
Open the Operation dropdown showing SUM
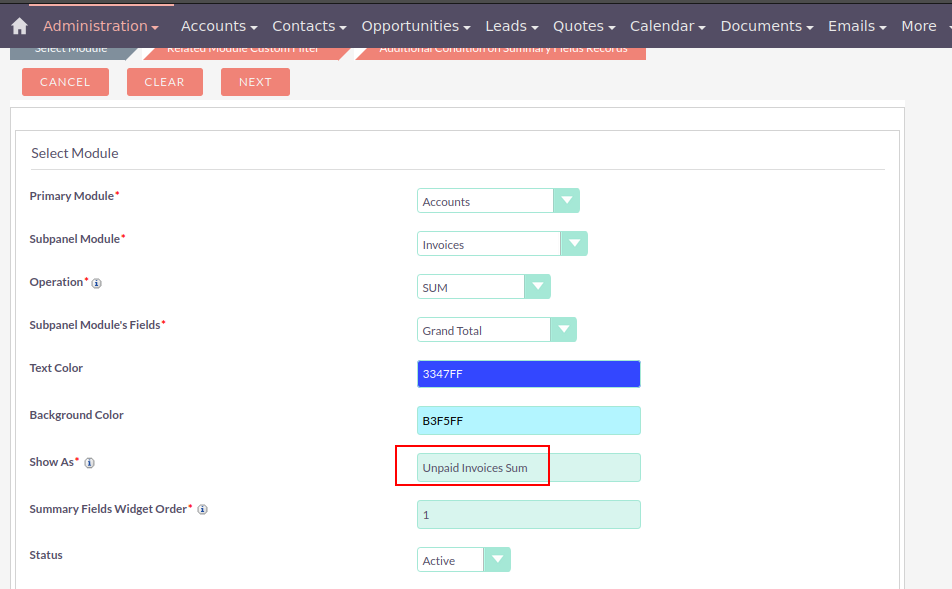[483, 287]
